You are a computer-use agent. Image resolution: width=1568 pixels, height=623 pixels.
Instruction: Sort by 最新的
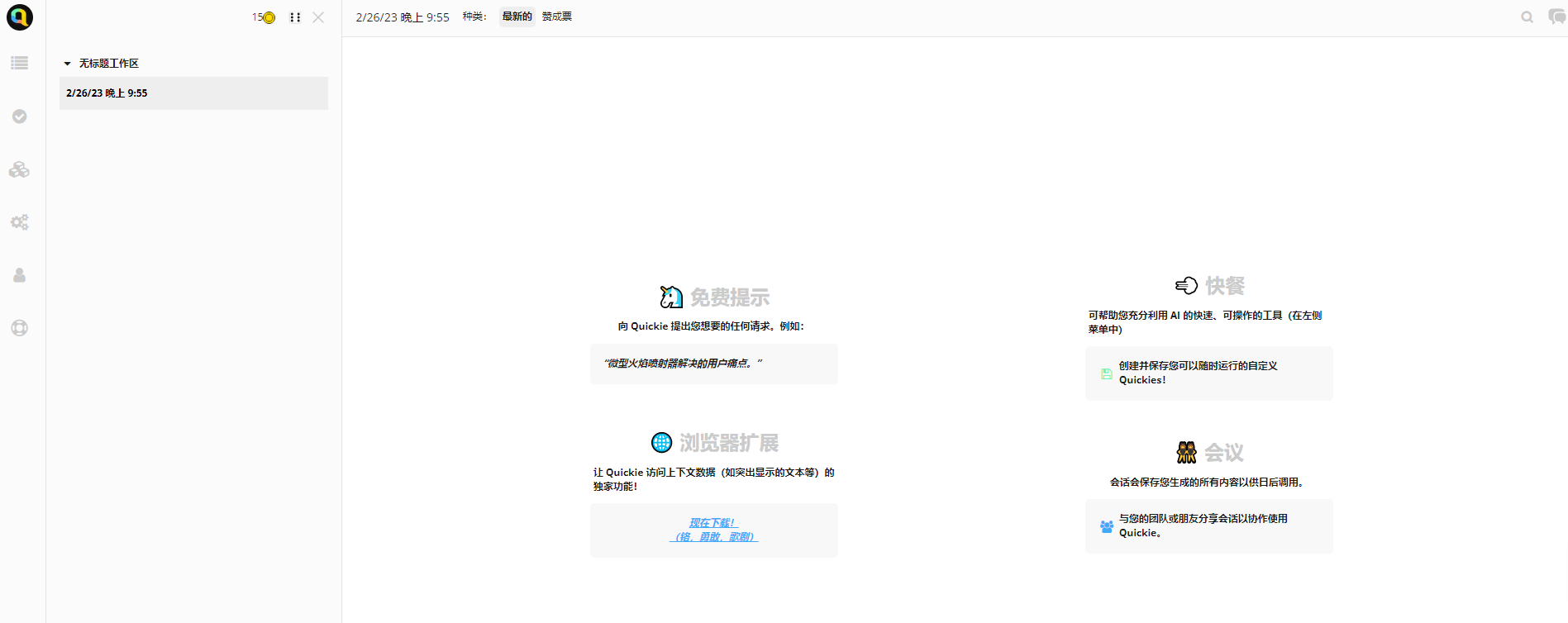(517, 17)
